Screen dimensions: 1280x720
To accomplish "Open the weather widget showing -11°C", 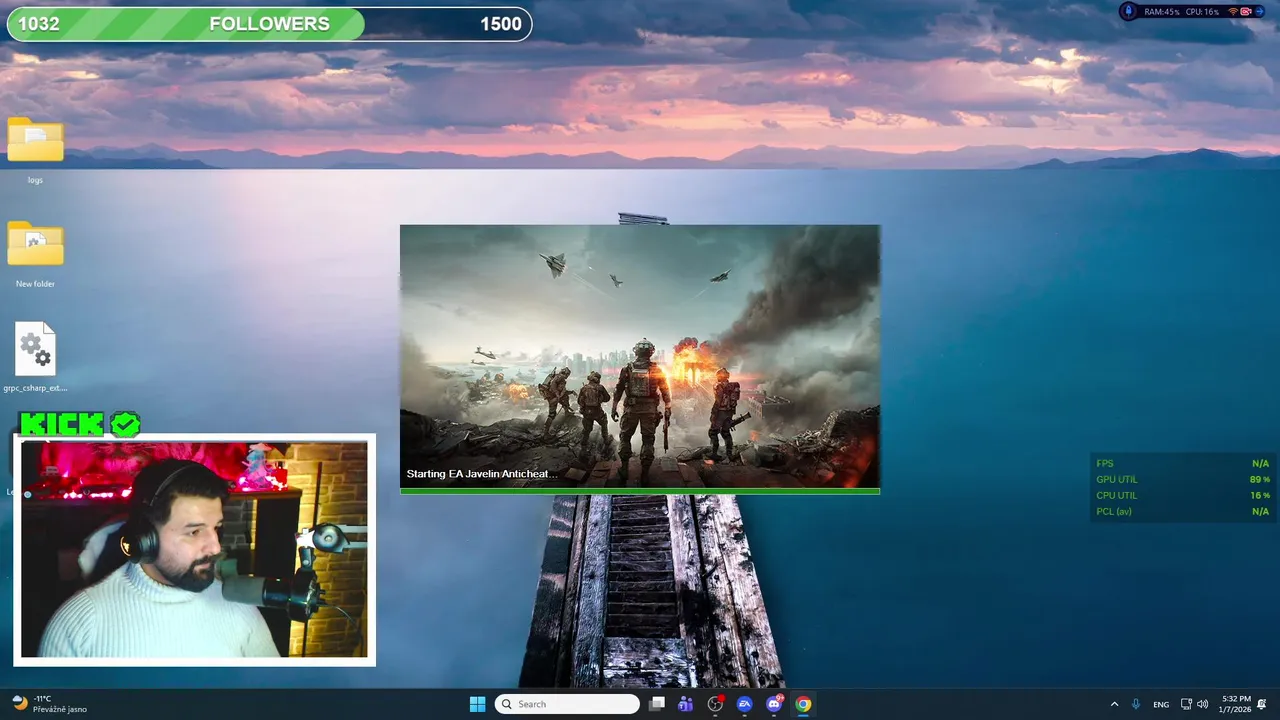I will pyautogui.click(x=49, y=704).
